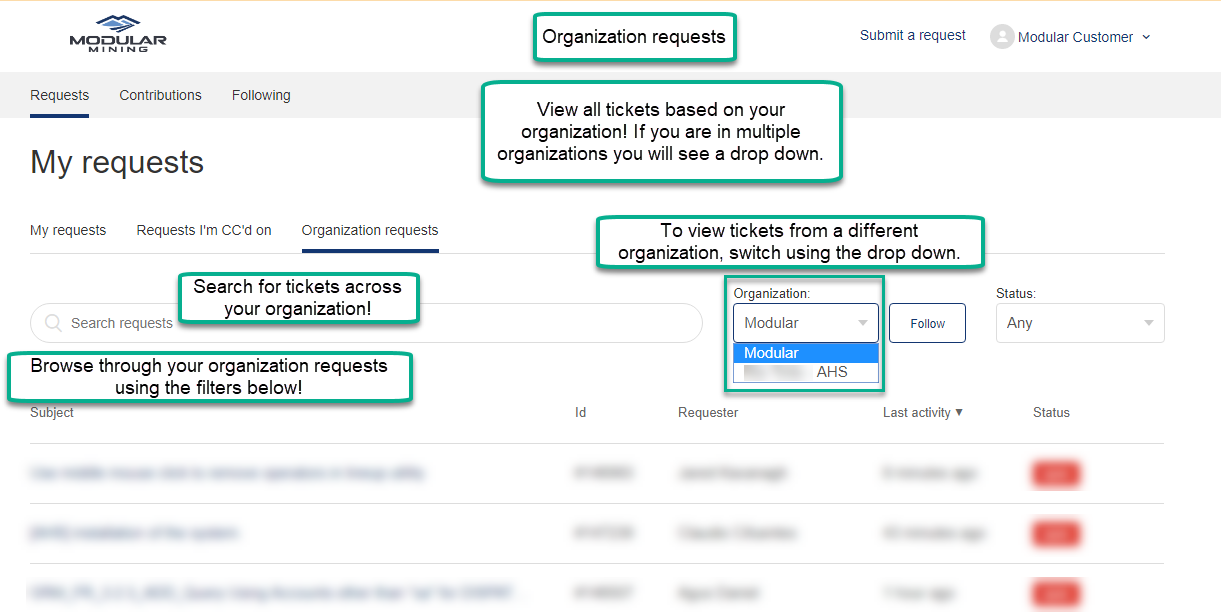Sort by the Last activity column
The width and height of the screenshot is (1221, 615).
click(x=923, y=412)
